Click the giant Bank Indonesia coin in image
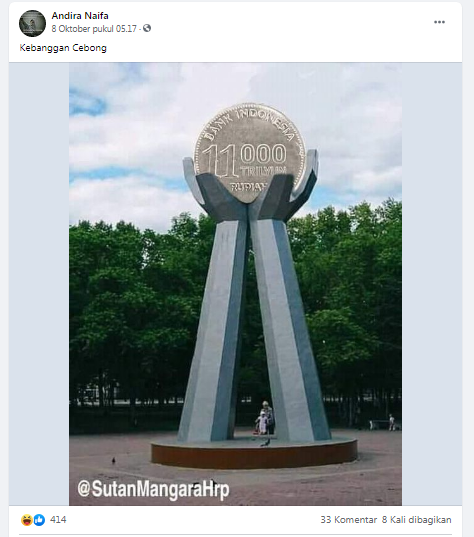 [249, 153]
